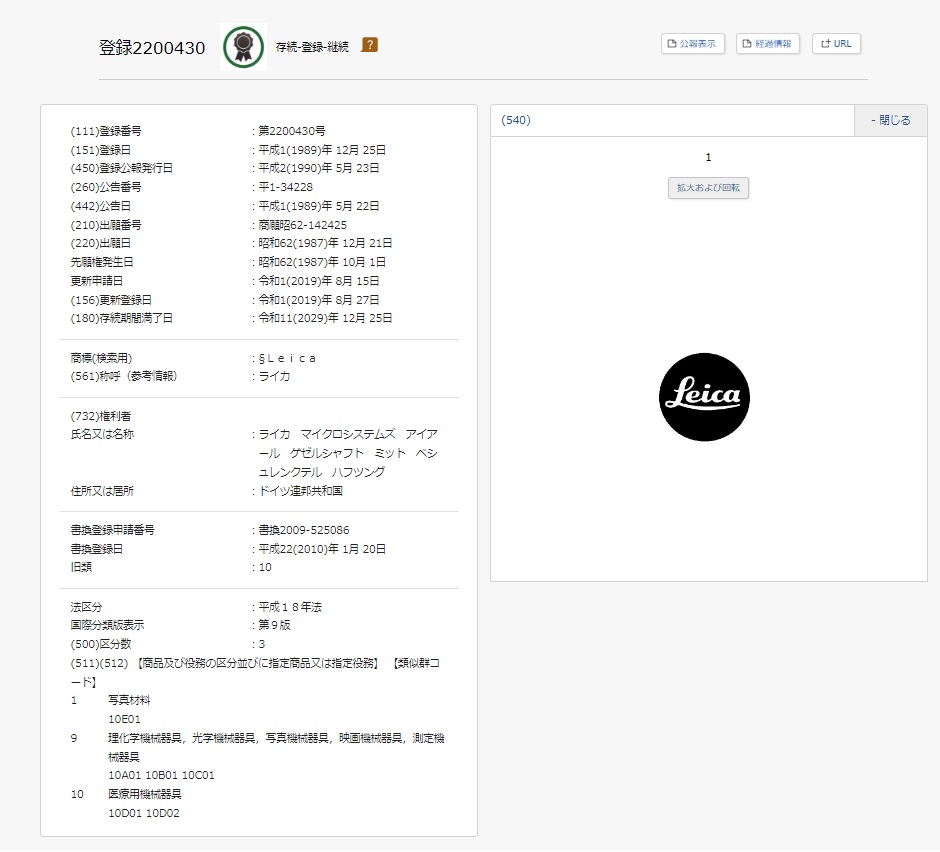Viewport: 940px width, 852px height.
Task: Click the class 10 goods 医療用機械器具
Action: click(145, 794)
